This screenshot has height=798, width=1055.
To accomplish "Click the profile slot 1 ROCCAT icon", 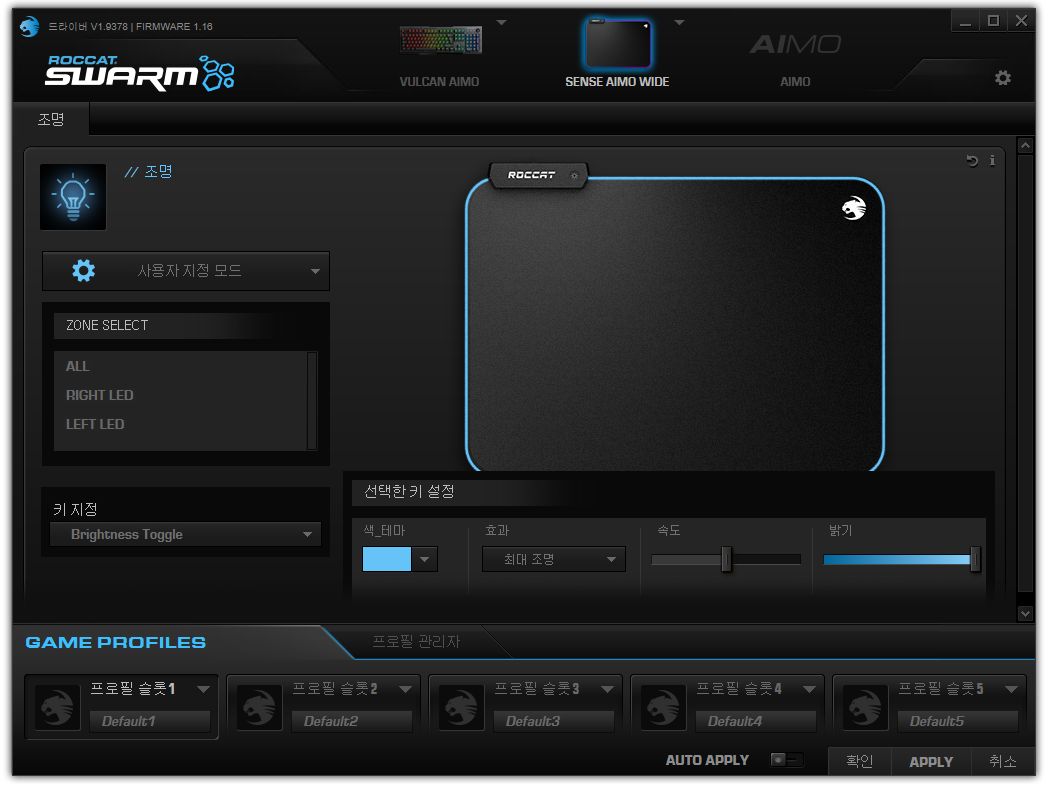I will (x=58, y=707).
